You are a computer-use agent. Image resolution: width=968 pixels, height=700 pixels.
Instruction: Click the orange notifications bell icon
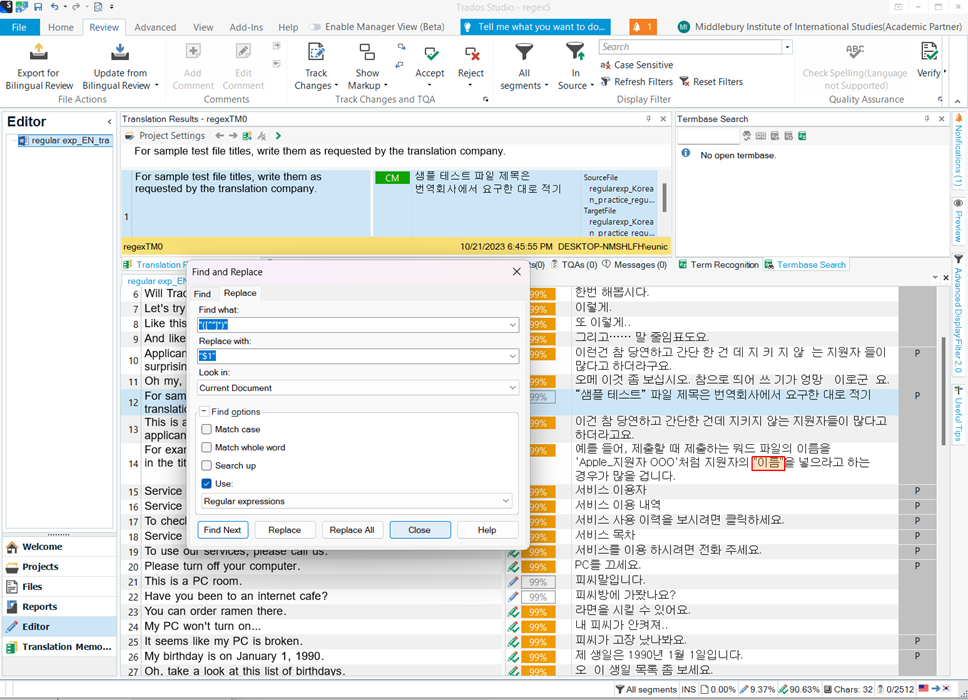(x=643, y=27)
